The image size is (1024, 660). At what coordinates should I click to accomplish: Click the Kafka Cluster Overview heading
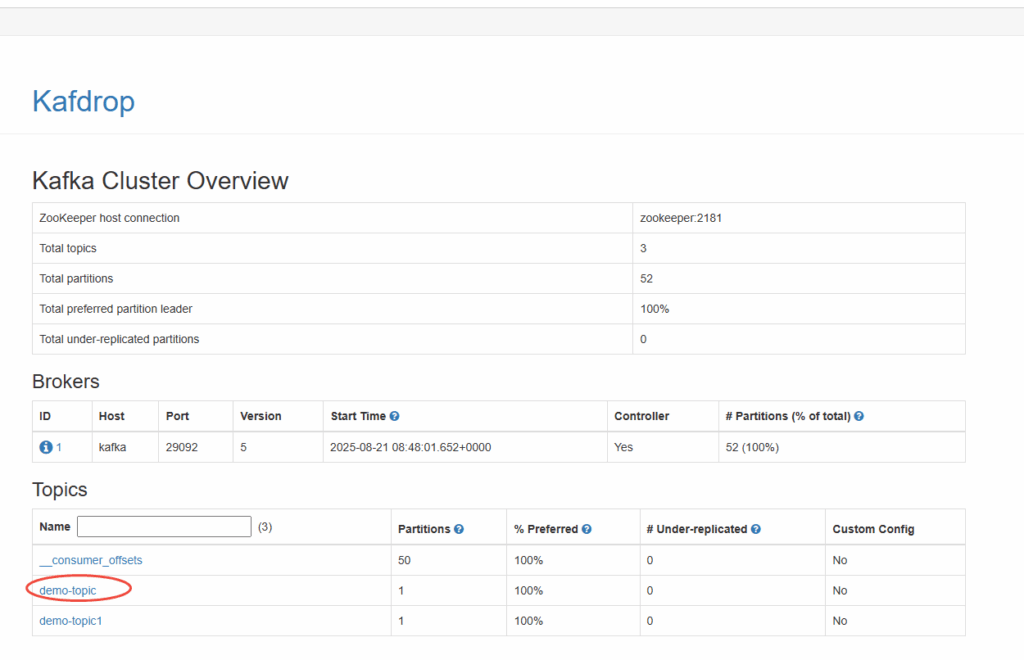tap(160, 181)
